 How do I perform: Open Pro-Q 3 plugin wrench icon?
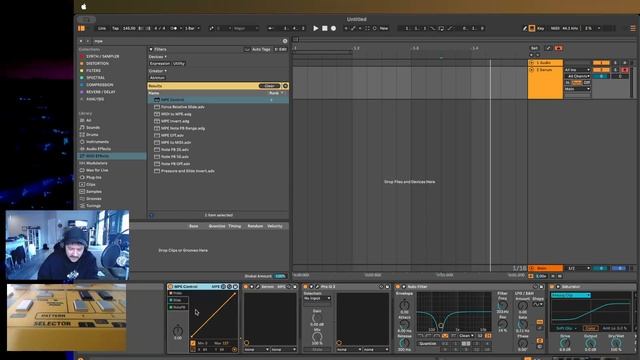coord(317,287)
